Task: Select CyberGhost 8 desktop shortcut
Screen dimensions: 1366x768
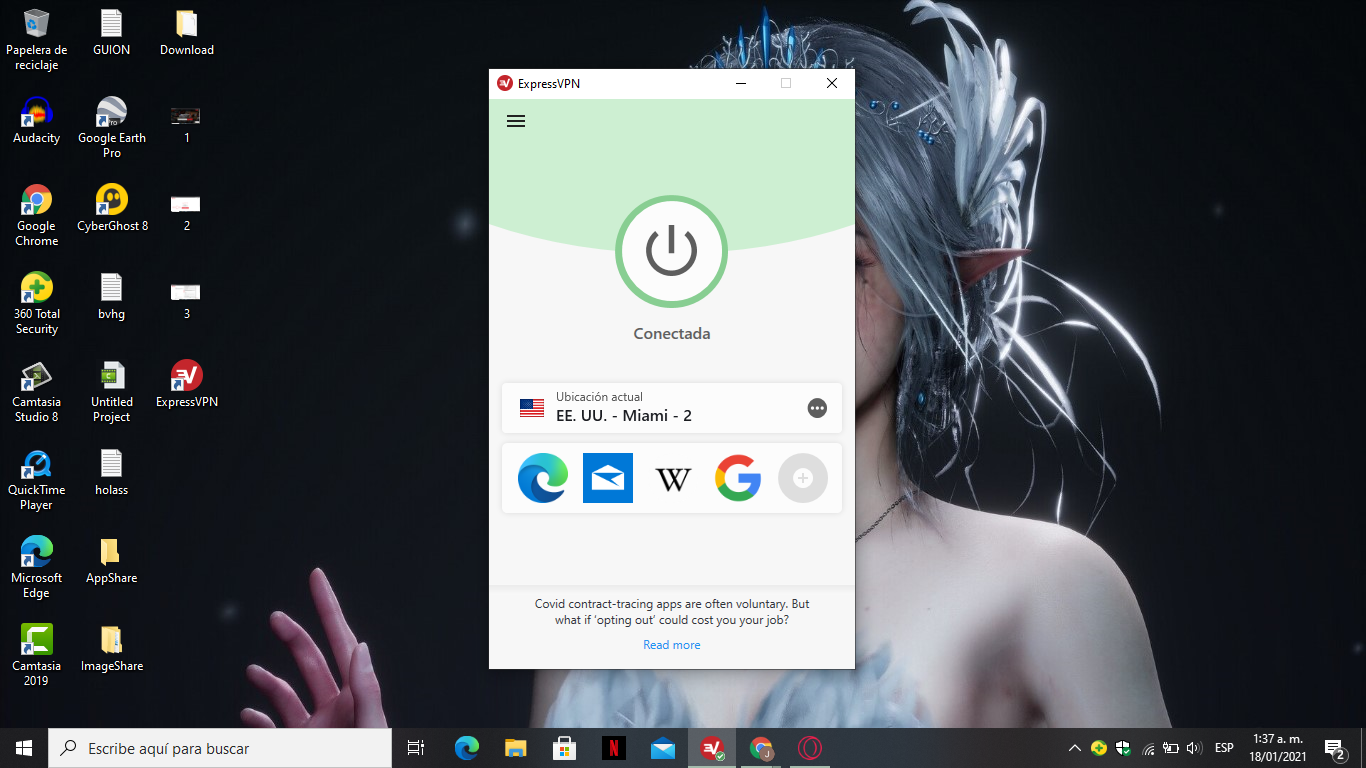Action: point(112,208)
